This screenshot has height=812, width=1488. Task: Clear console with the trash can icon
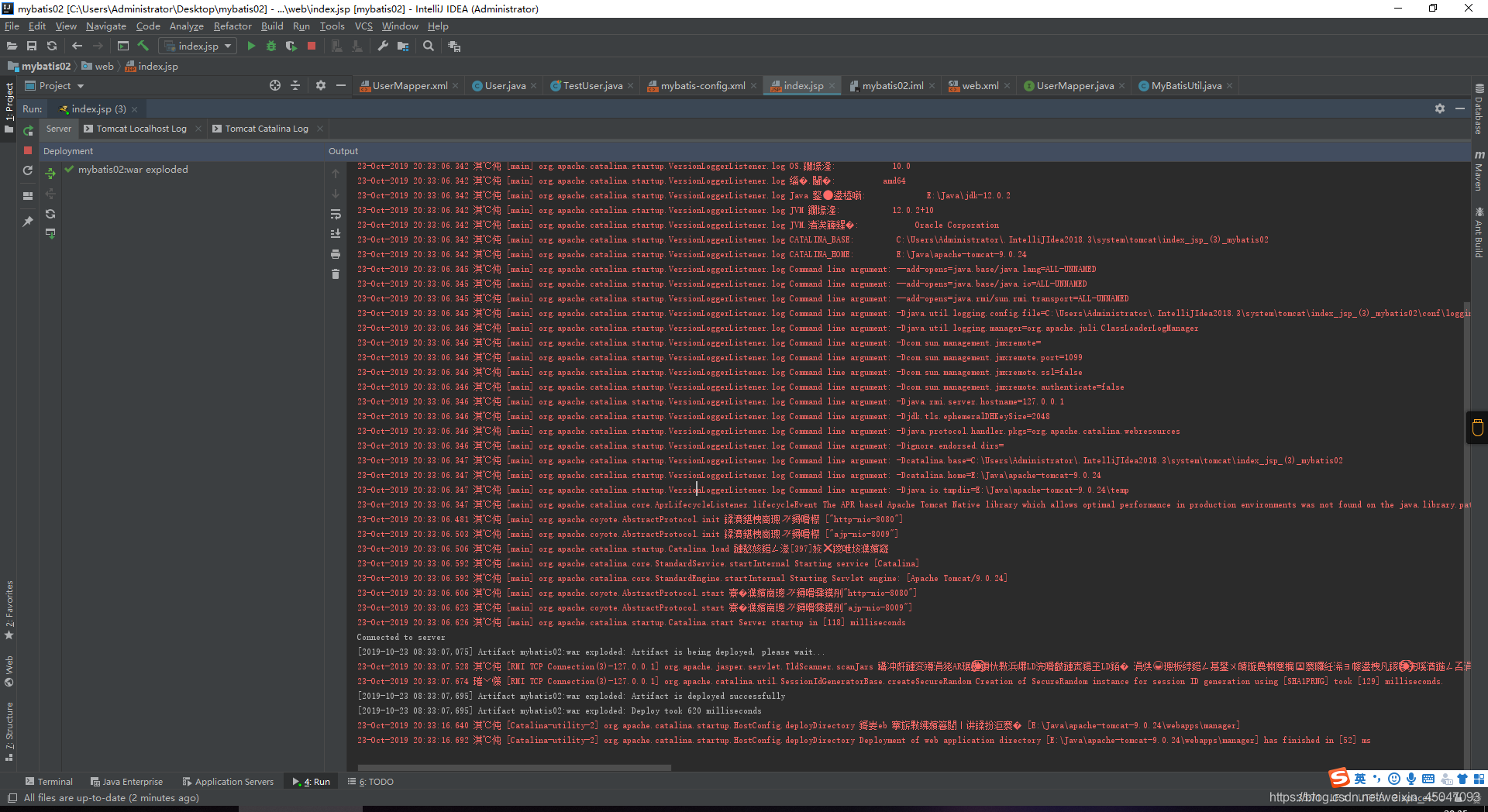click(x=336, y=274)
